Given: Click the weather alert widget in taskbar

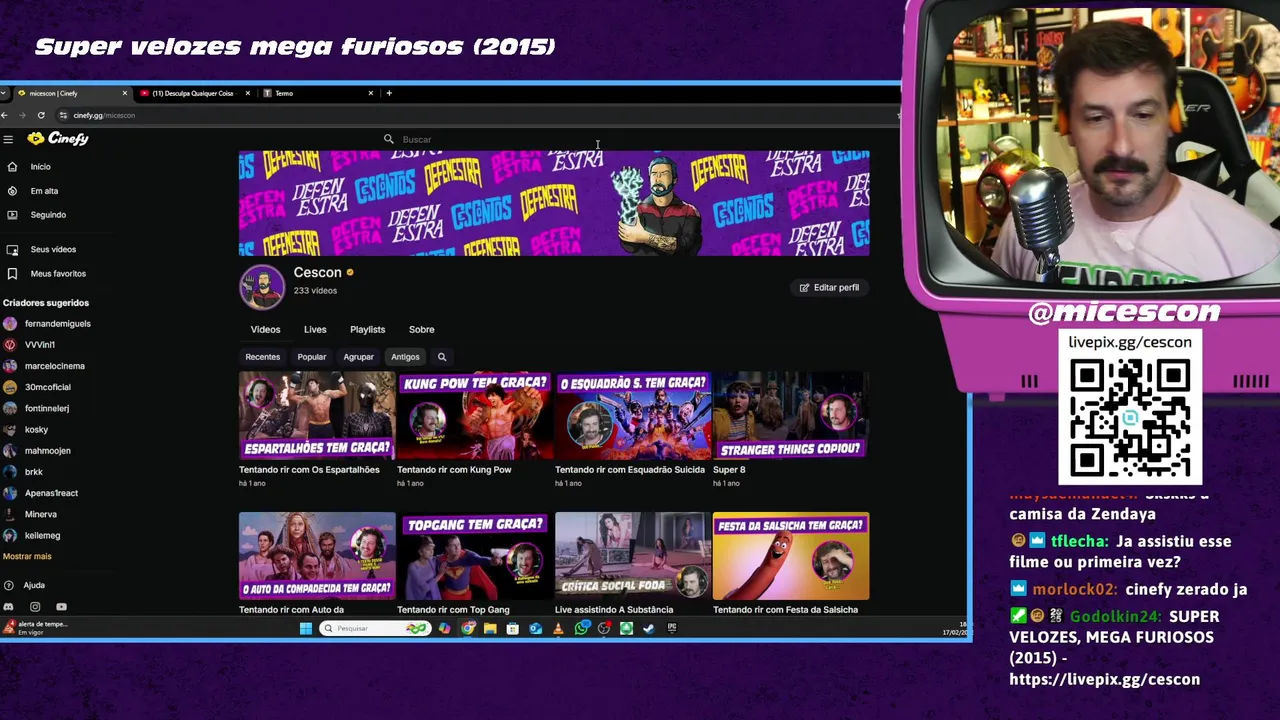Looking at the screenshot, I should (36, 628).
